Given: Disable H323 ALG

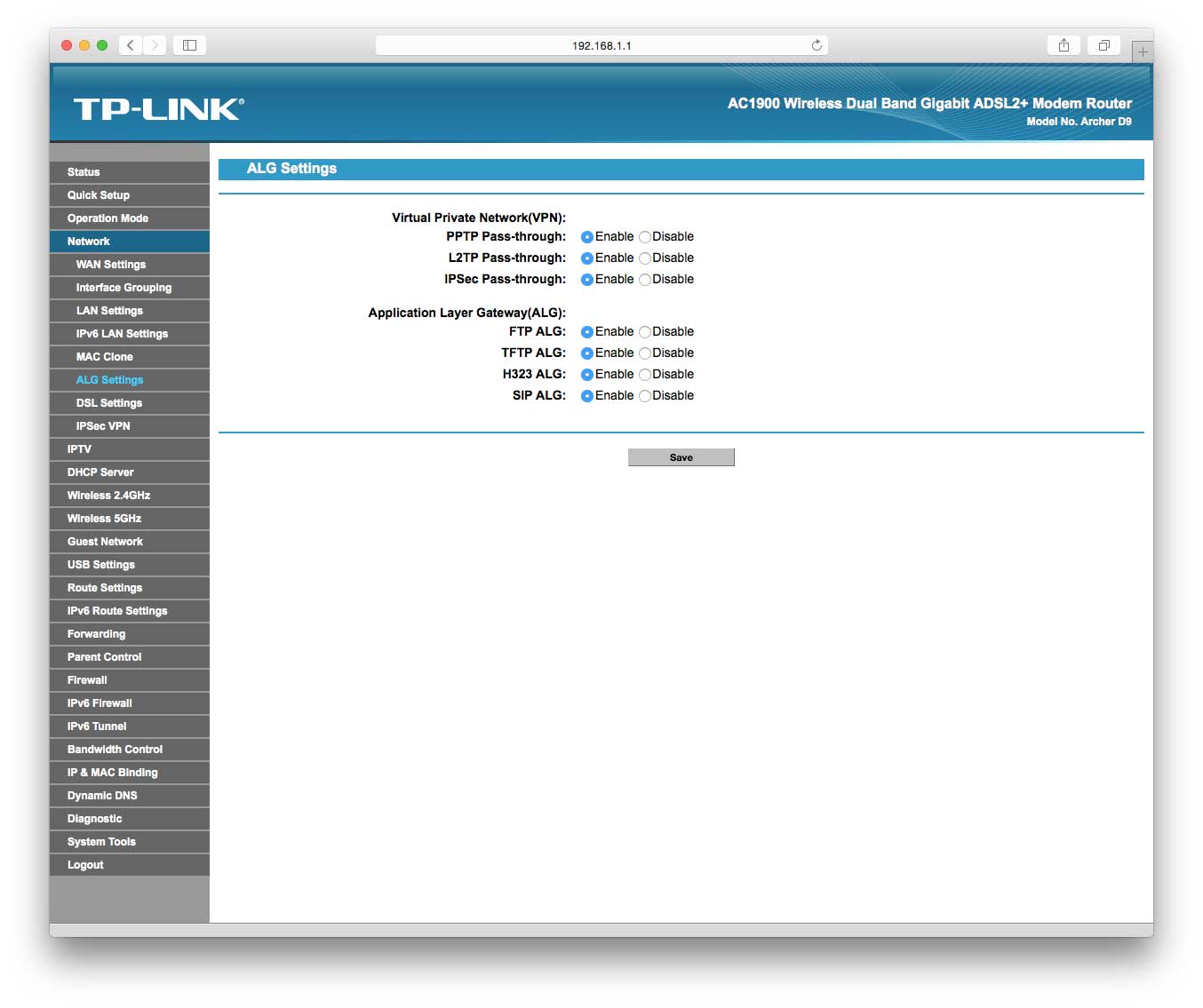Looking at the screenshot, I should (x=645, y=375).
